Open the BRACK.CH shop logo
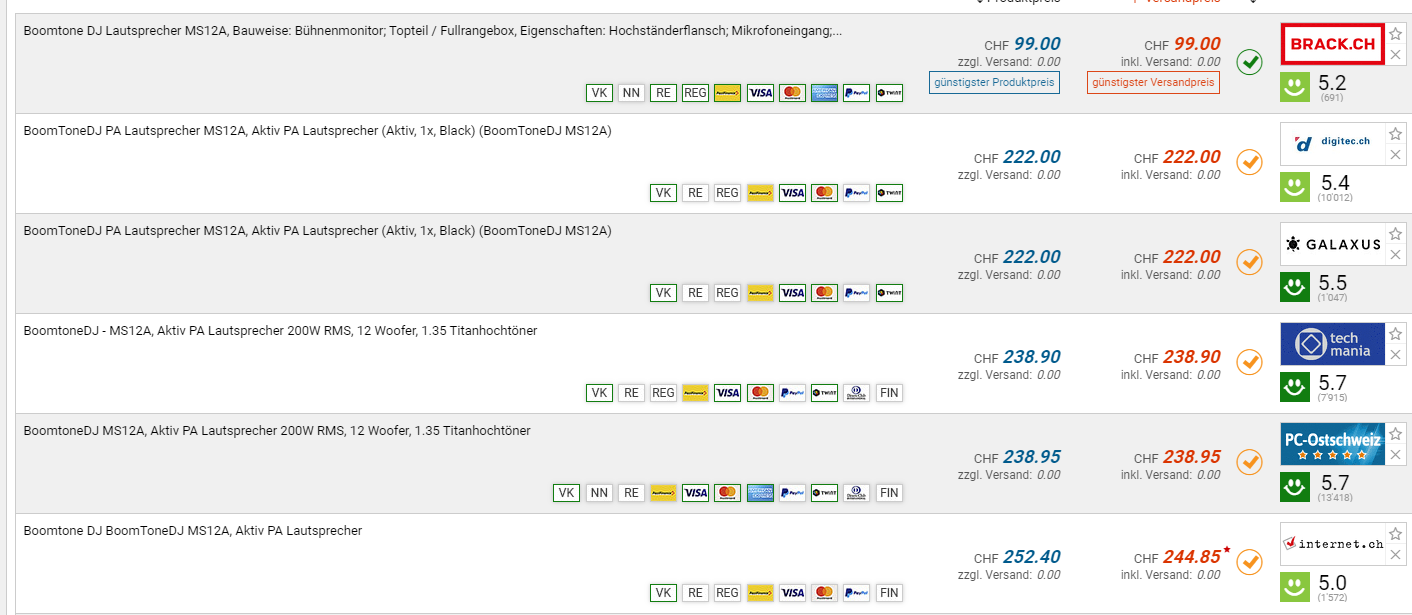1412x615 pixels. [1332, 44]
